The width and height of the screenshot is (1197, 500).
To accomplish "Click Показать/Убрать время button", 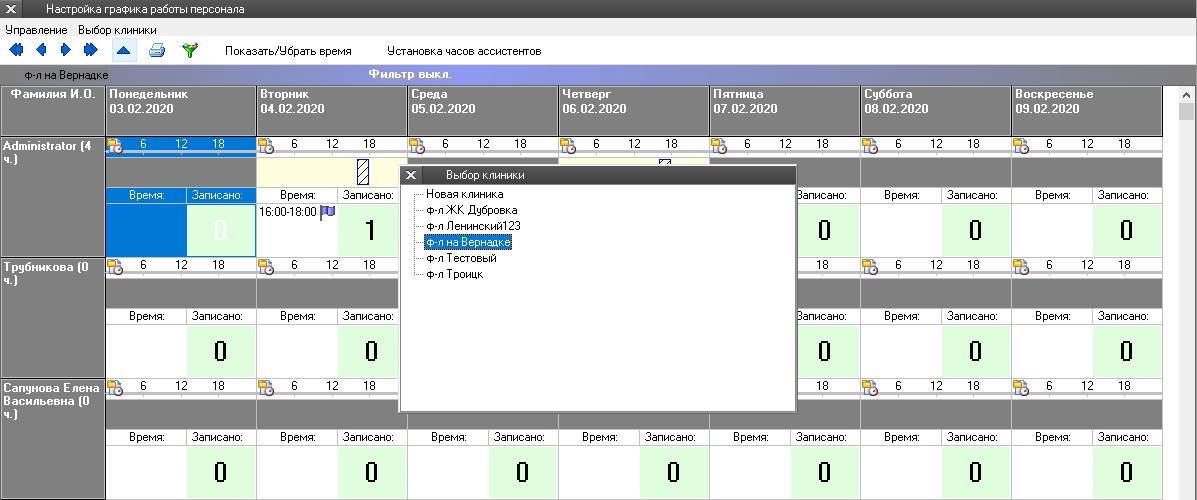I will (x=288, y=50).
